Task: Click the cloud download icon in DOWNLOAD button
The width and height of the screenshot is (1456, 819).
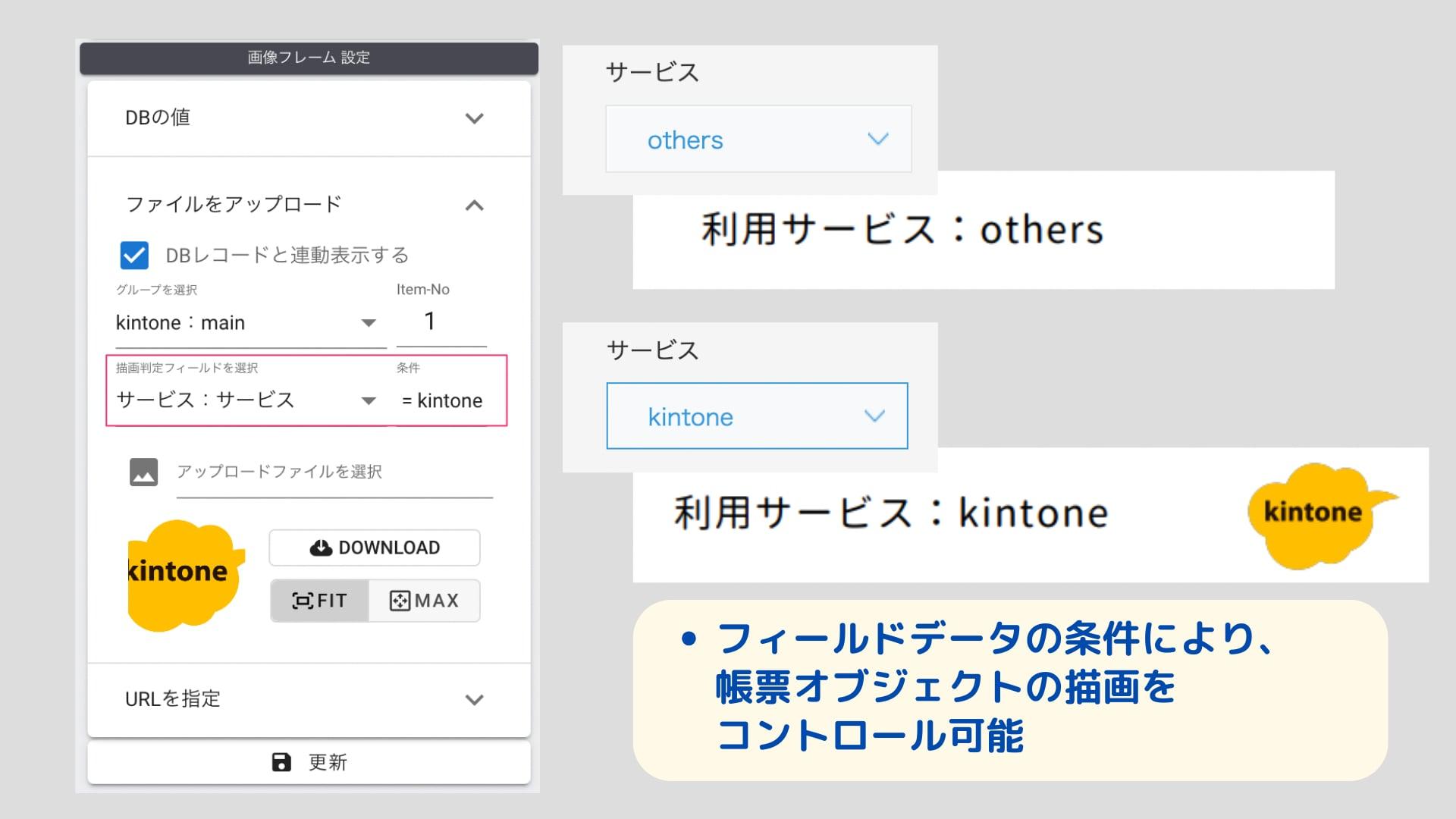Action: (x=321, y=548)
